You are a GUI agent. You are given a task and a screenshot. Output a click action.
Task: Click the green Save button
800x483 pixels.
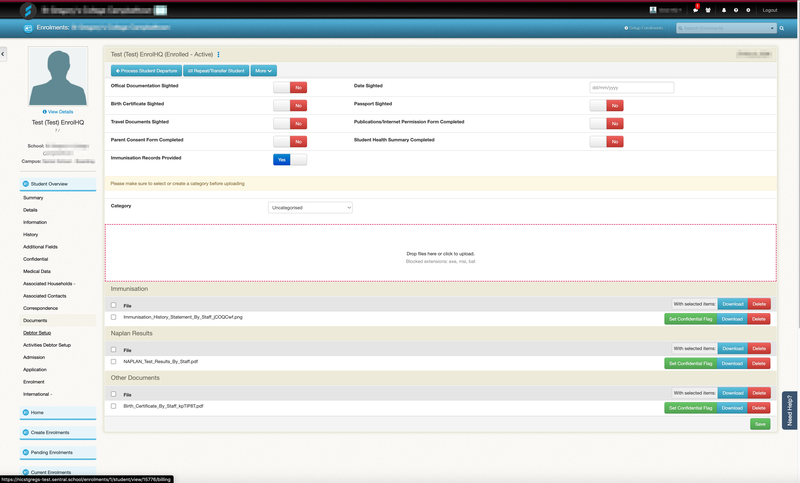[760, 424]
